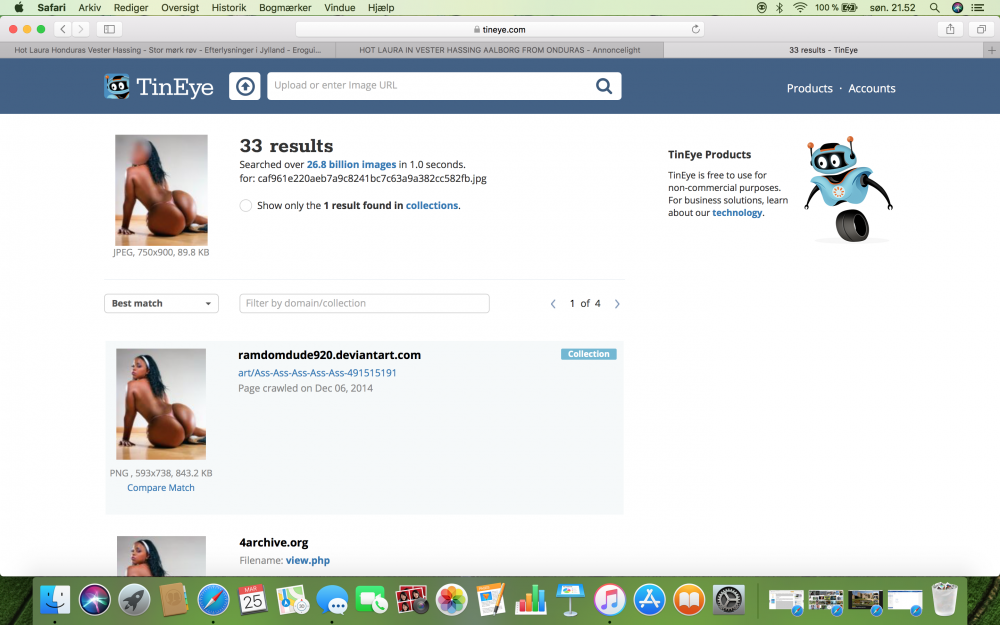
Task: Reload the page with refresh icon
Action: (x=695, y=29)
